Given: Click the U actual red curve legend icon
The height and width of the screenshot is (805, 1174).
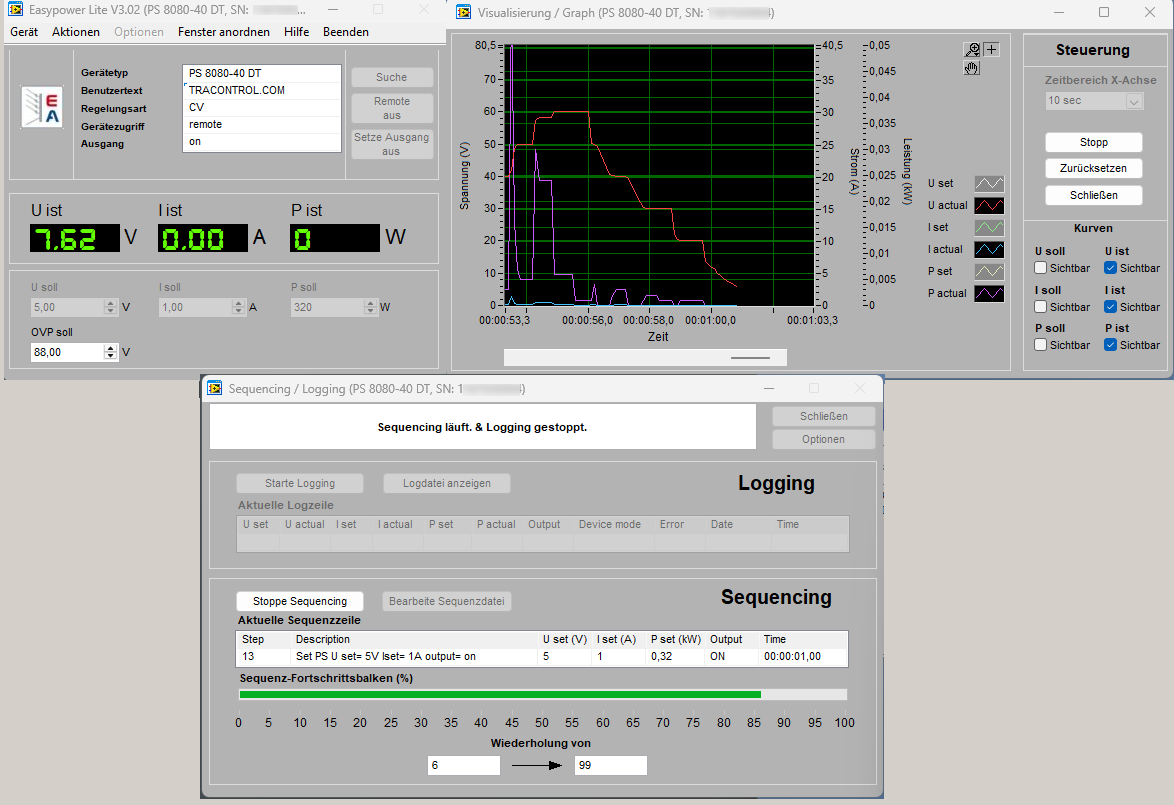Looking at the screenshot, I should (x=989, y=206).
